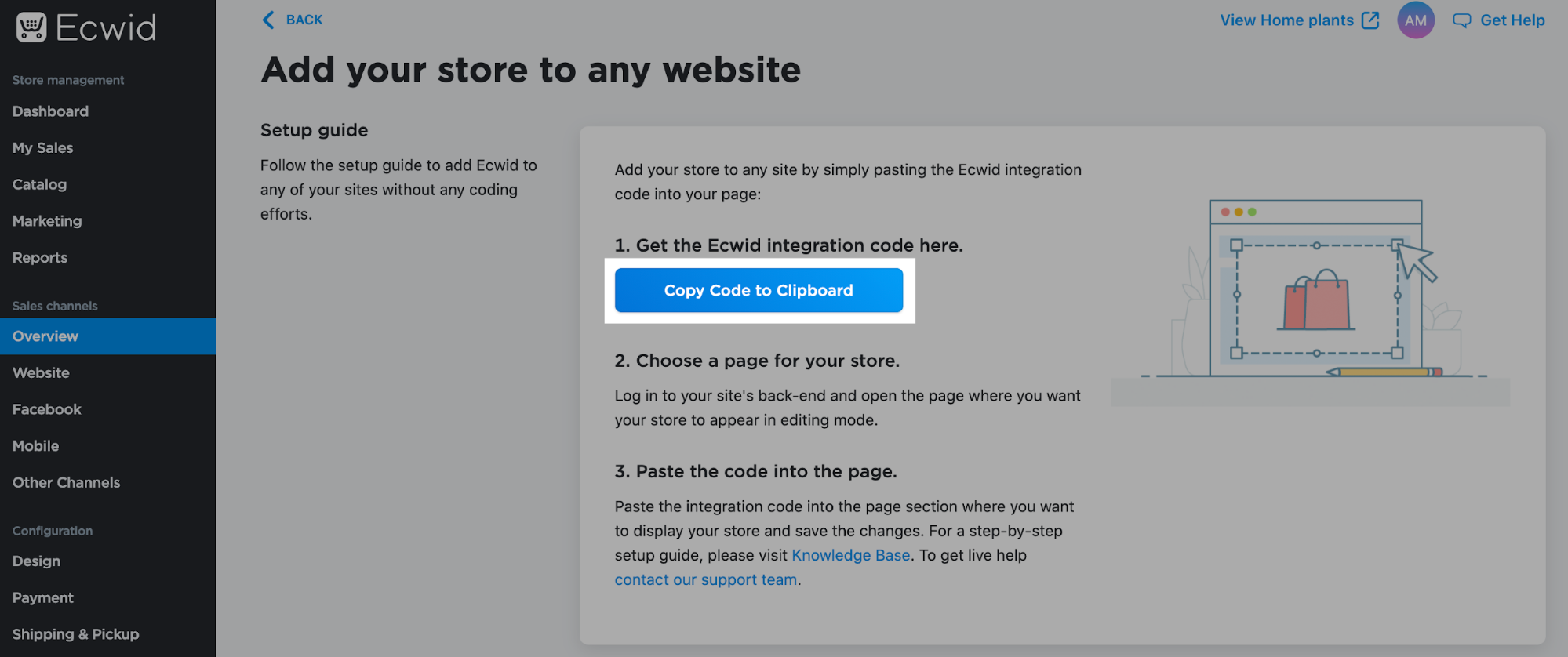The image size is (1568, 657).
Task: Click the BACK link text
Action: (304, 20)
